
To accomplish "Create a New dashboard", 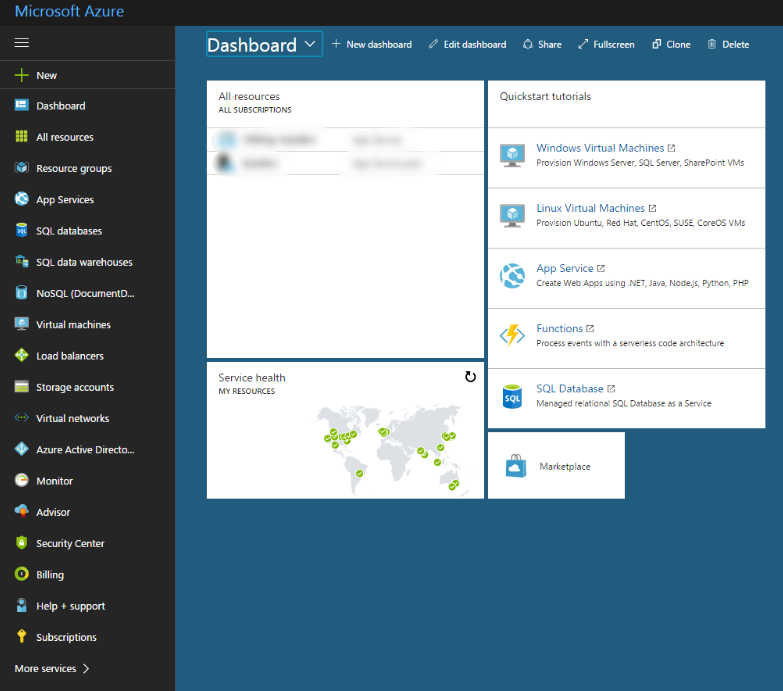I will point(372,44).
